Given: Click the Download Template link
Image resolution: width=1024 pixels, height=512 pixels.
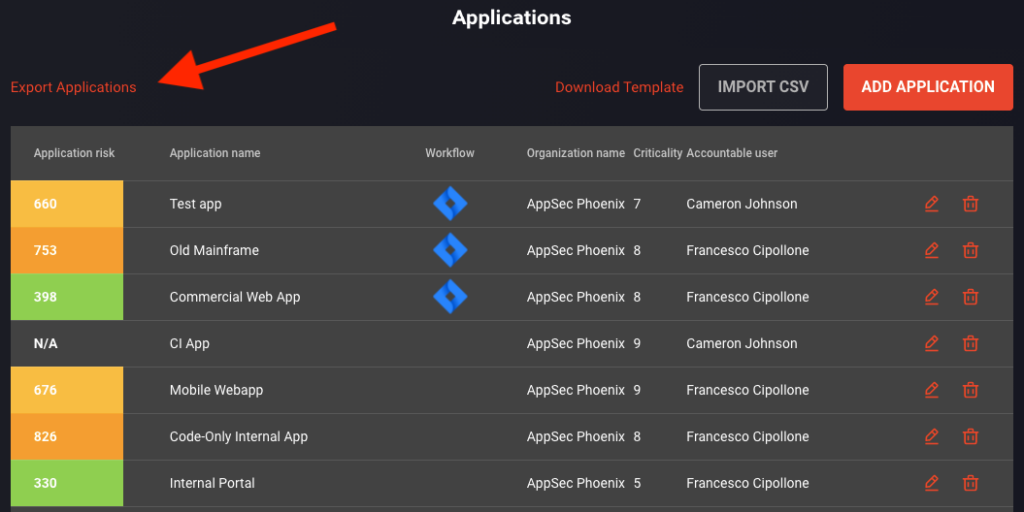Looking at the screenshot, I should click(619, 87).
